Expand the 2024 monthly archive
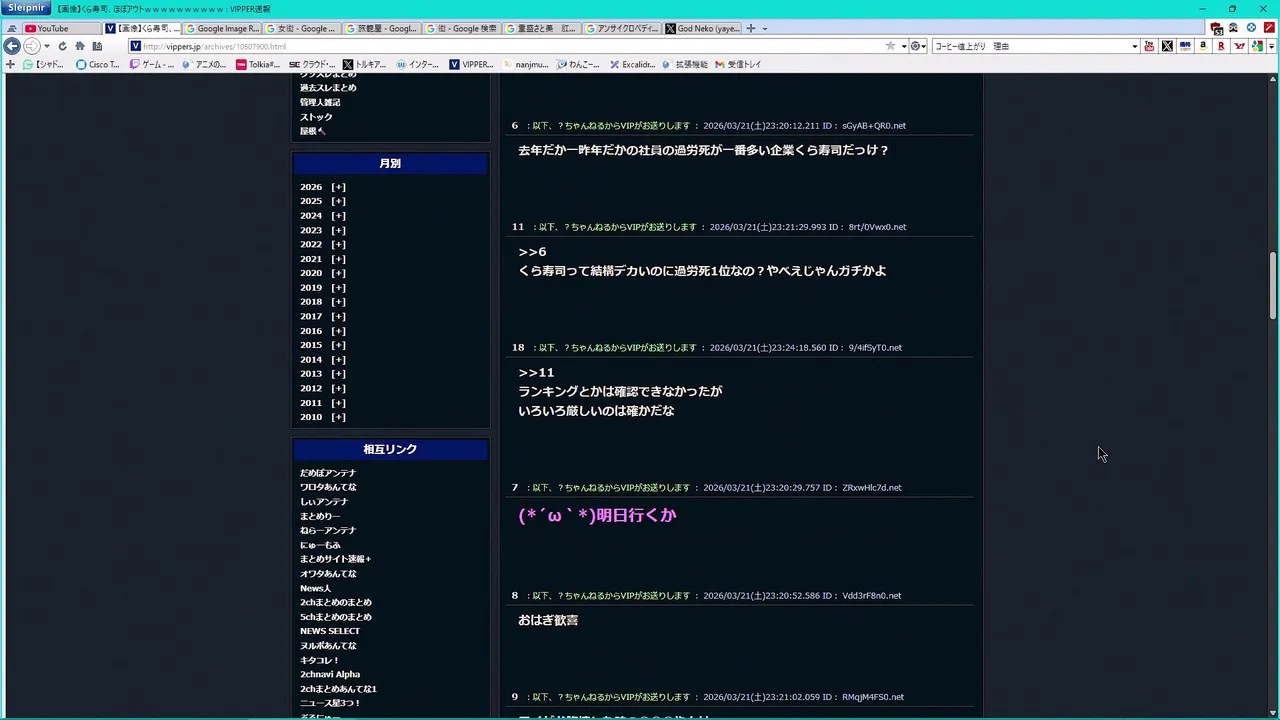Screen dimensions: 1280x720 pyautogui.click(x=338, y=216)
